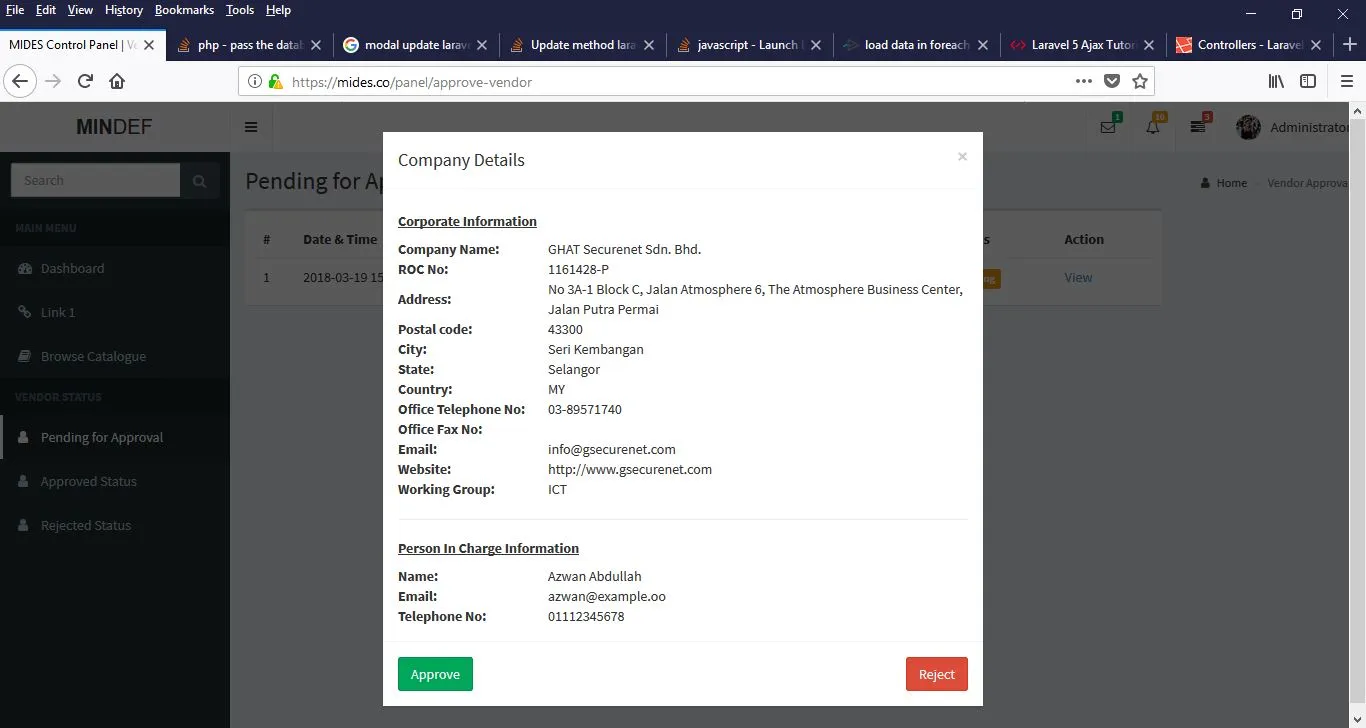The image size is (1366, 728).
Task: Open the Firefox Library
Action: click(1277, 81)
